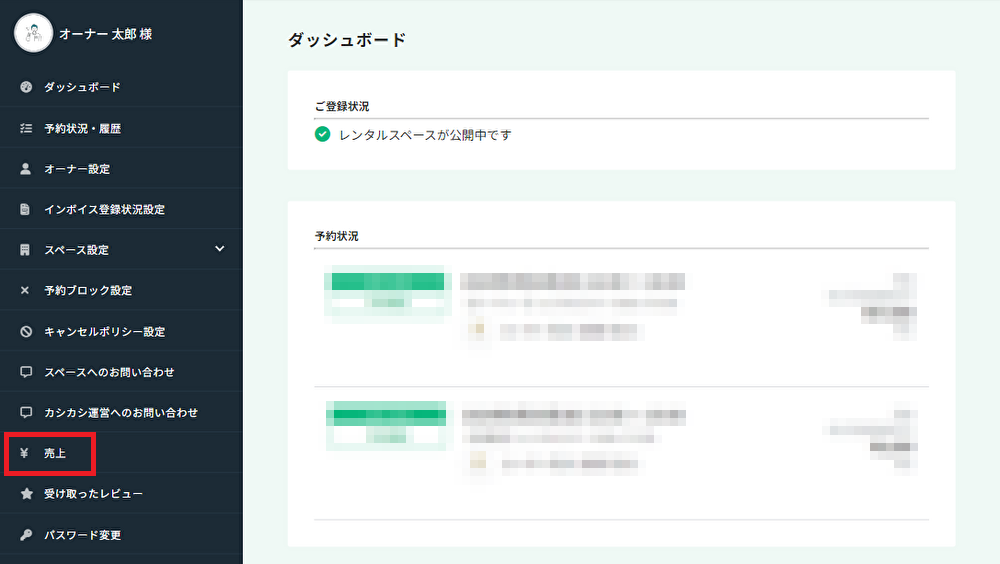Click the dashboard gauge icon in sidebar
This screenshot has width=1000, height=564.
[x=26, y=87]
